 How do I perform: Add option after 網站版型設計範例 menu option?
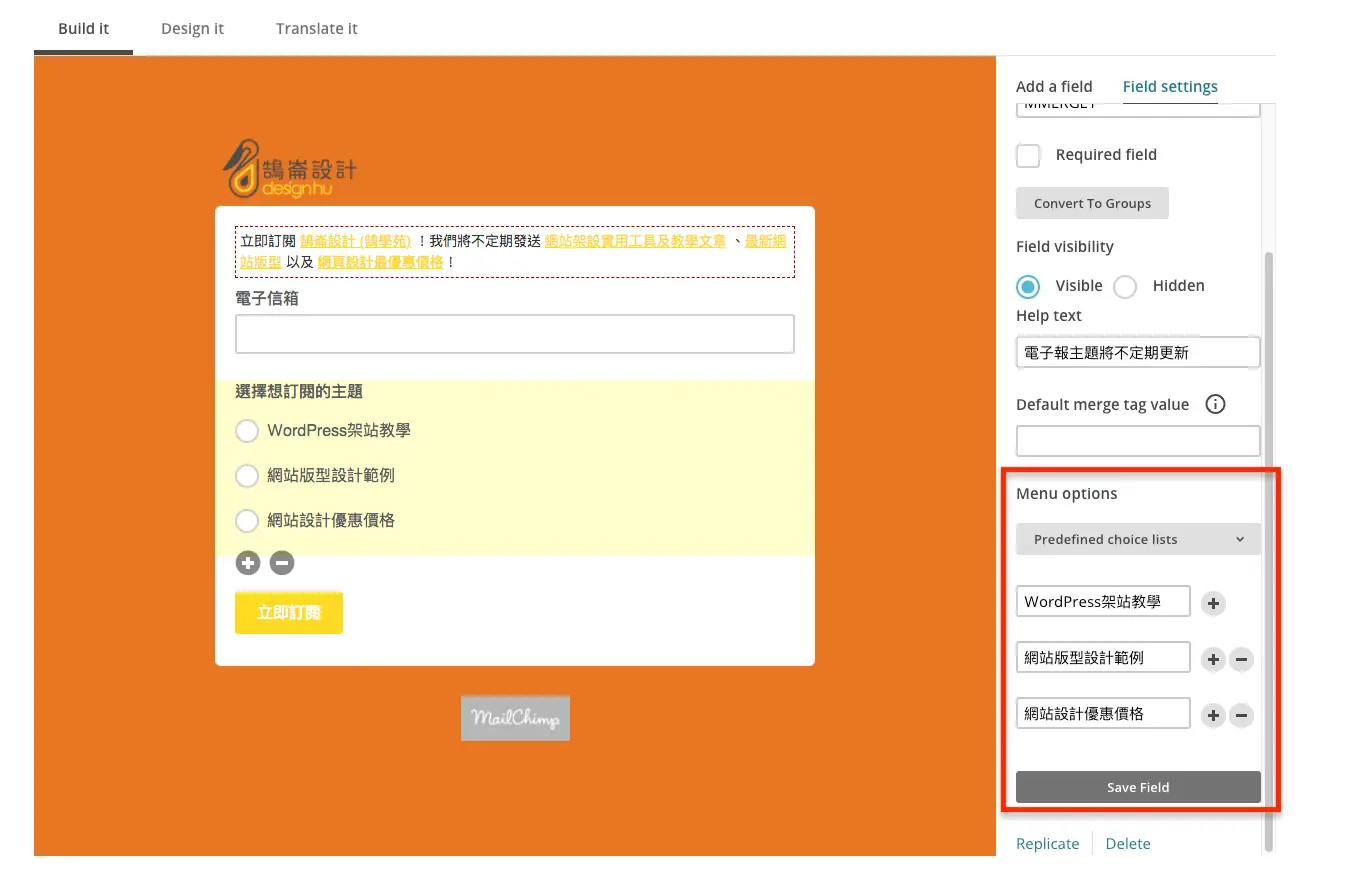click(x=1213, y=659)
